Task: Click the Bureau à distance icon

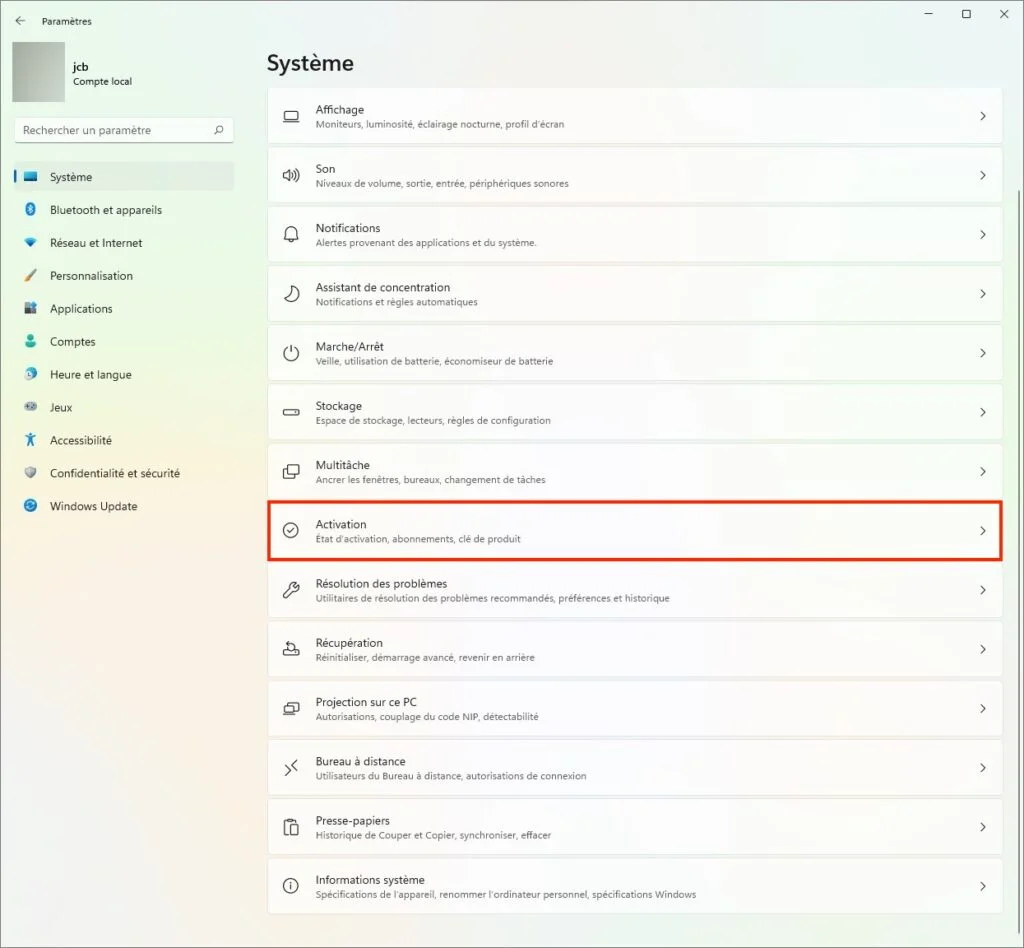Action: (291, 768)
